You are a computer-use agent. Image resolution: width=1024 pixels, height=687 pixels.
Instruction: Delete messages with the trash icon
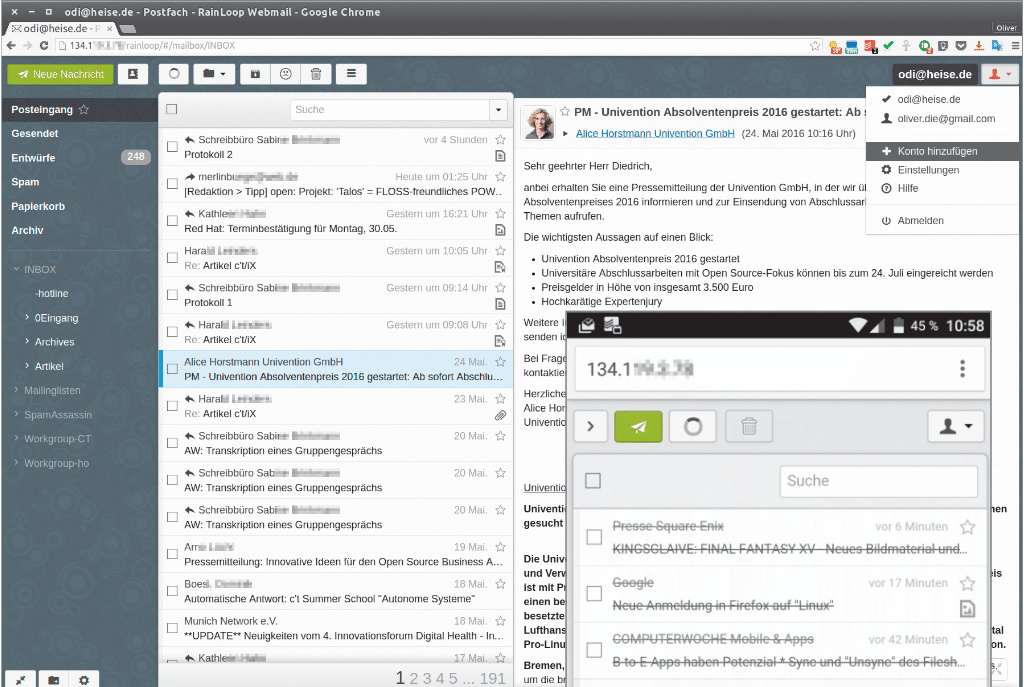tap(316, 74)
